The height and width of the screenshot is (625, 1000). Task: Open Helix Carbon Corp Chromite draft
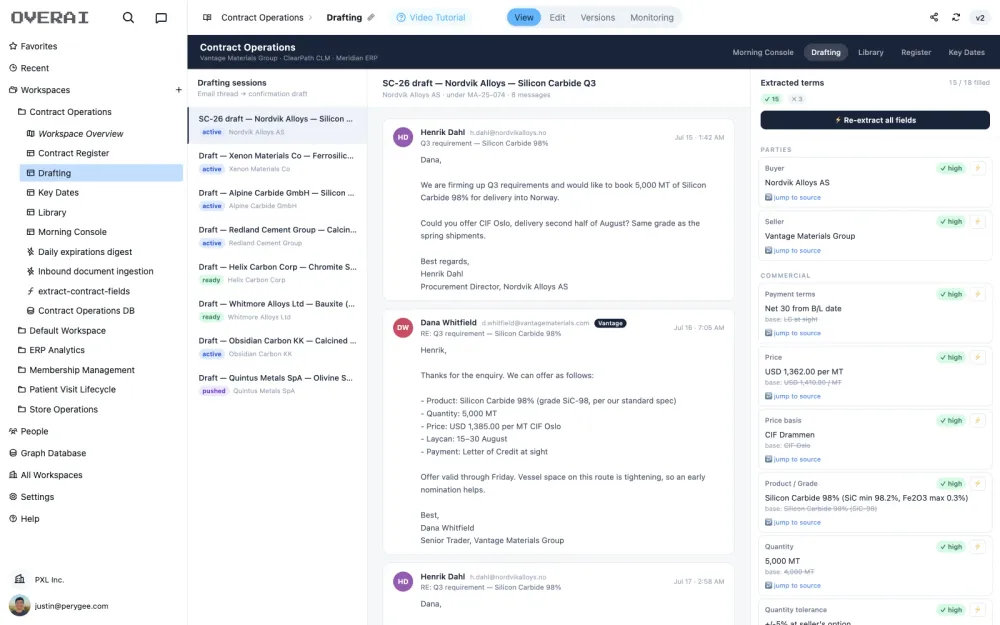click(x=277, y=273)
